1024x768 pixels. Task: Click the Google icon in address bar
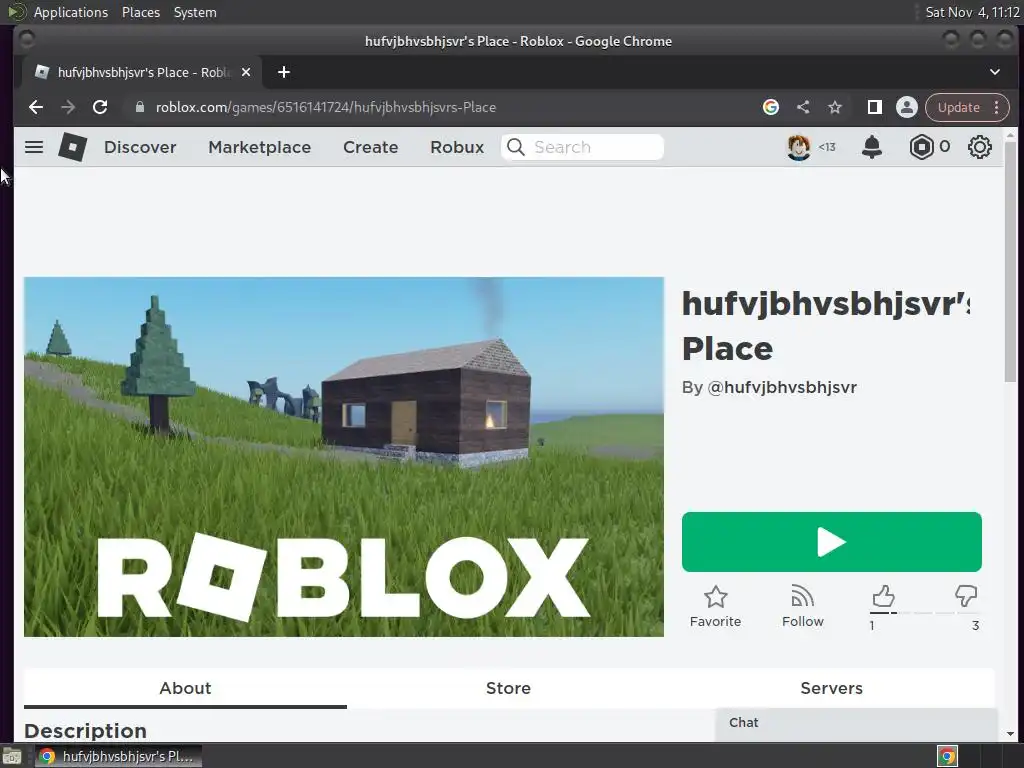click(771, 107)
